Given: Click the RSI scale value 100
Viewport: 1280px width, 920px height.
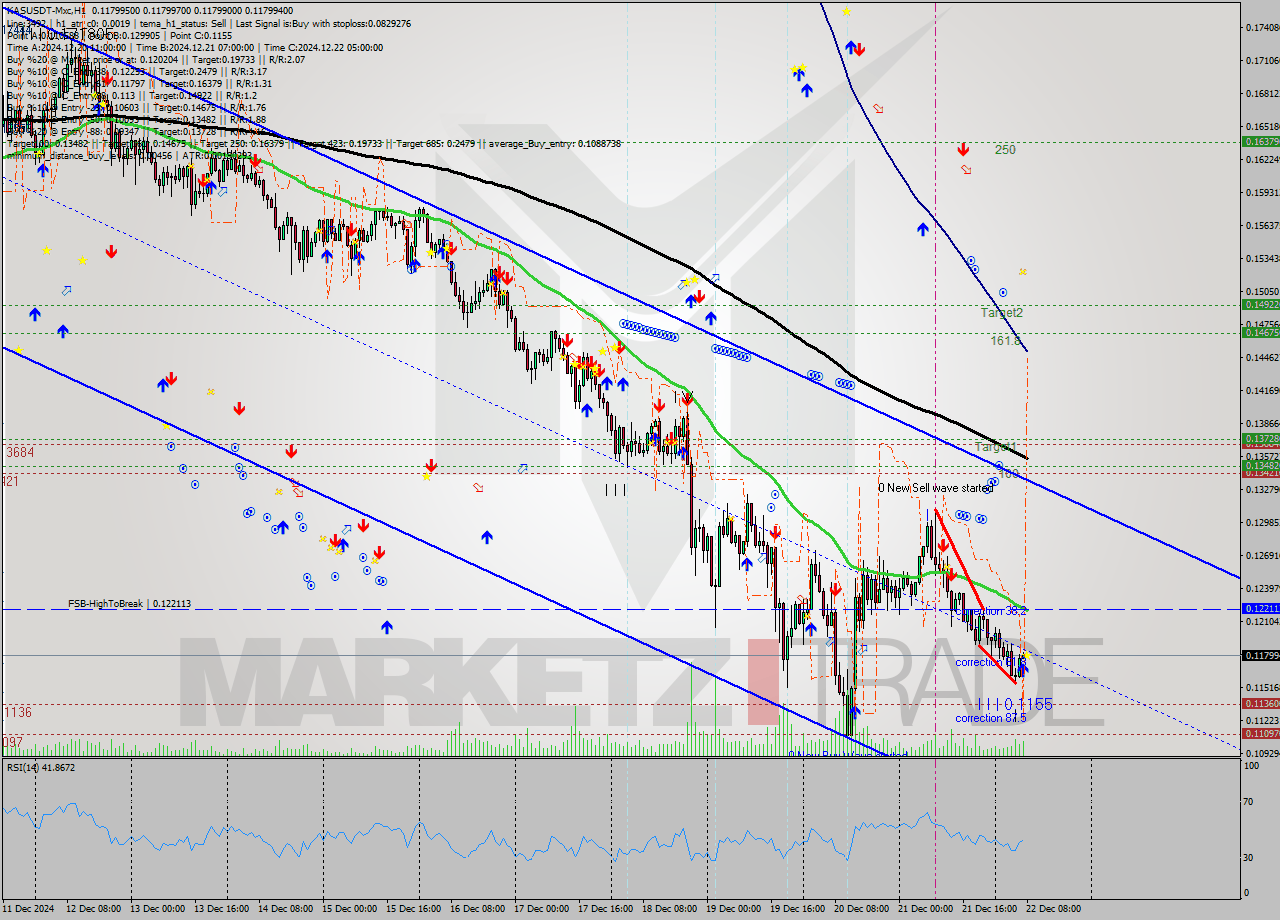Looking at the screenshot, I should (1252, 766).
